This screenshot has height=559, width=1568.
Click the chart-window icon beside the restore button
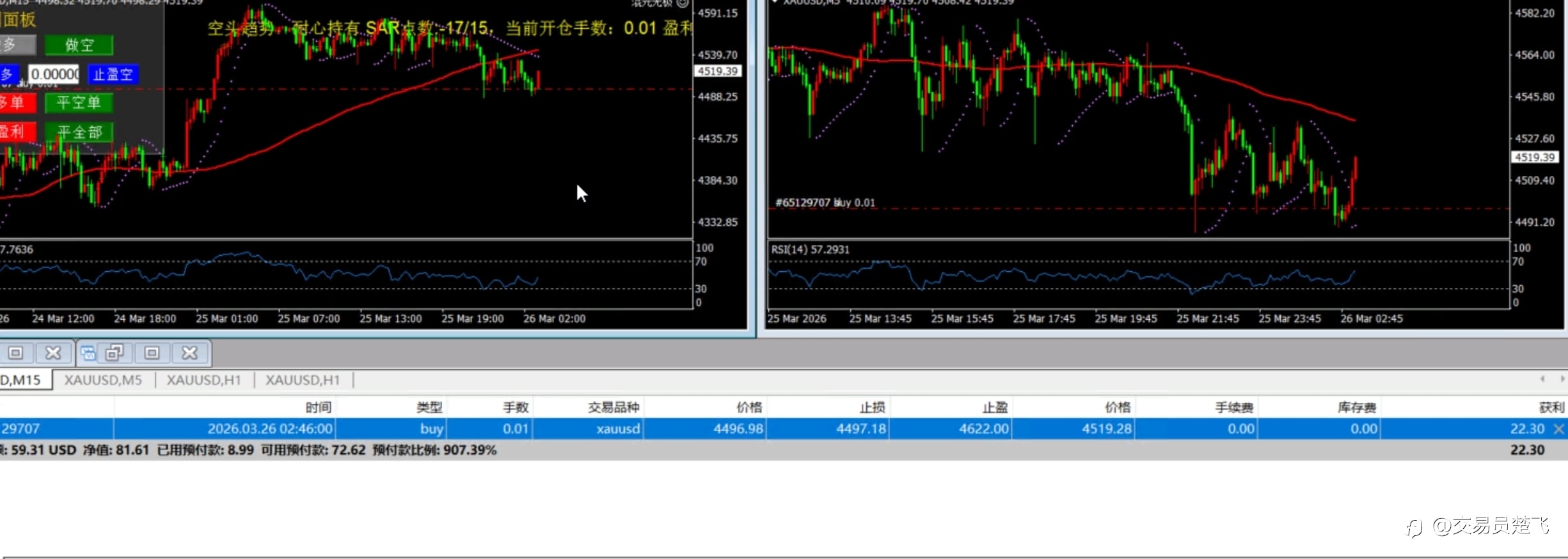[88, 353]
